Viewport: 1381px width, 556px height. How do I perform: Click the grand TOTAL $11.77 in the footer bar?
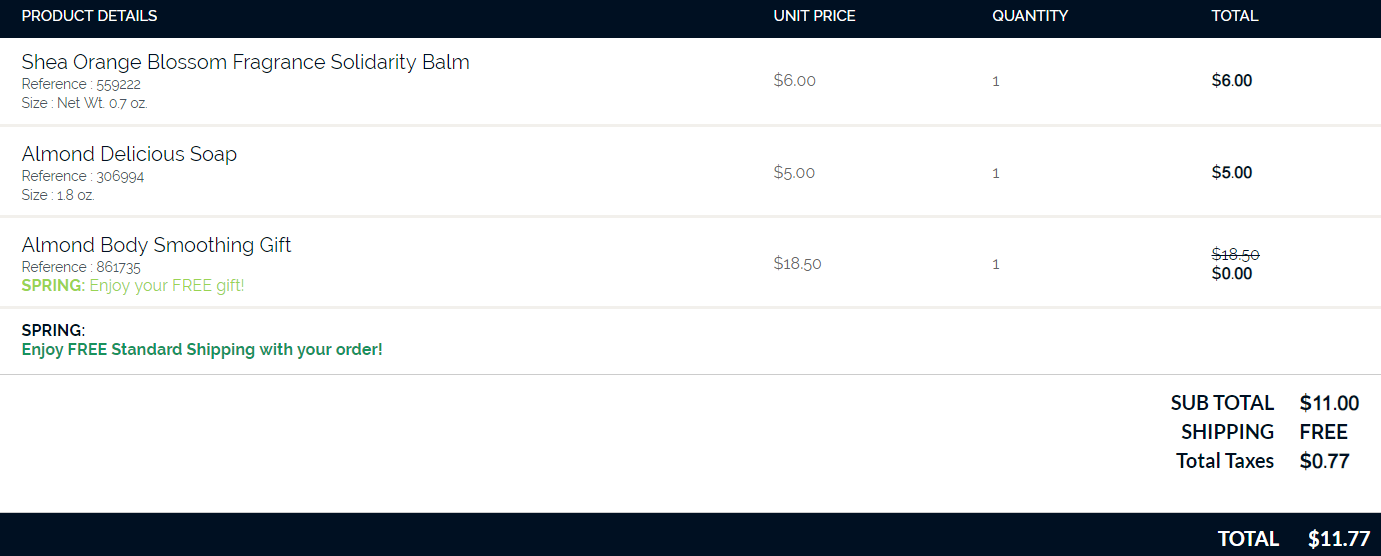(1338, 539)
